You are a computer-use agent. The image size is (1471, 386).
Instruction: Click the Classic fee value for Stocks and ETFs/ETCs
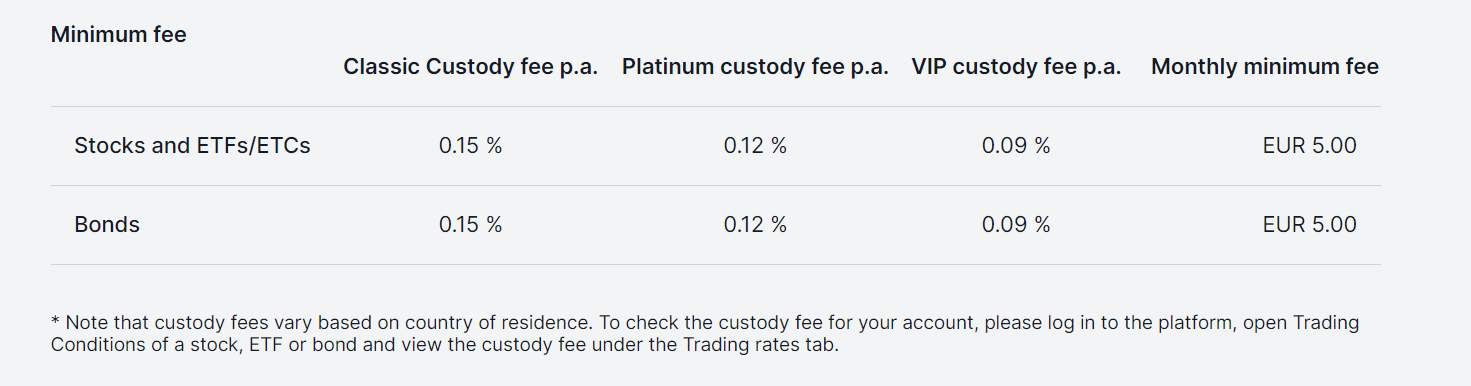(x=470, y=146)
